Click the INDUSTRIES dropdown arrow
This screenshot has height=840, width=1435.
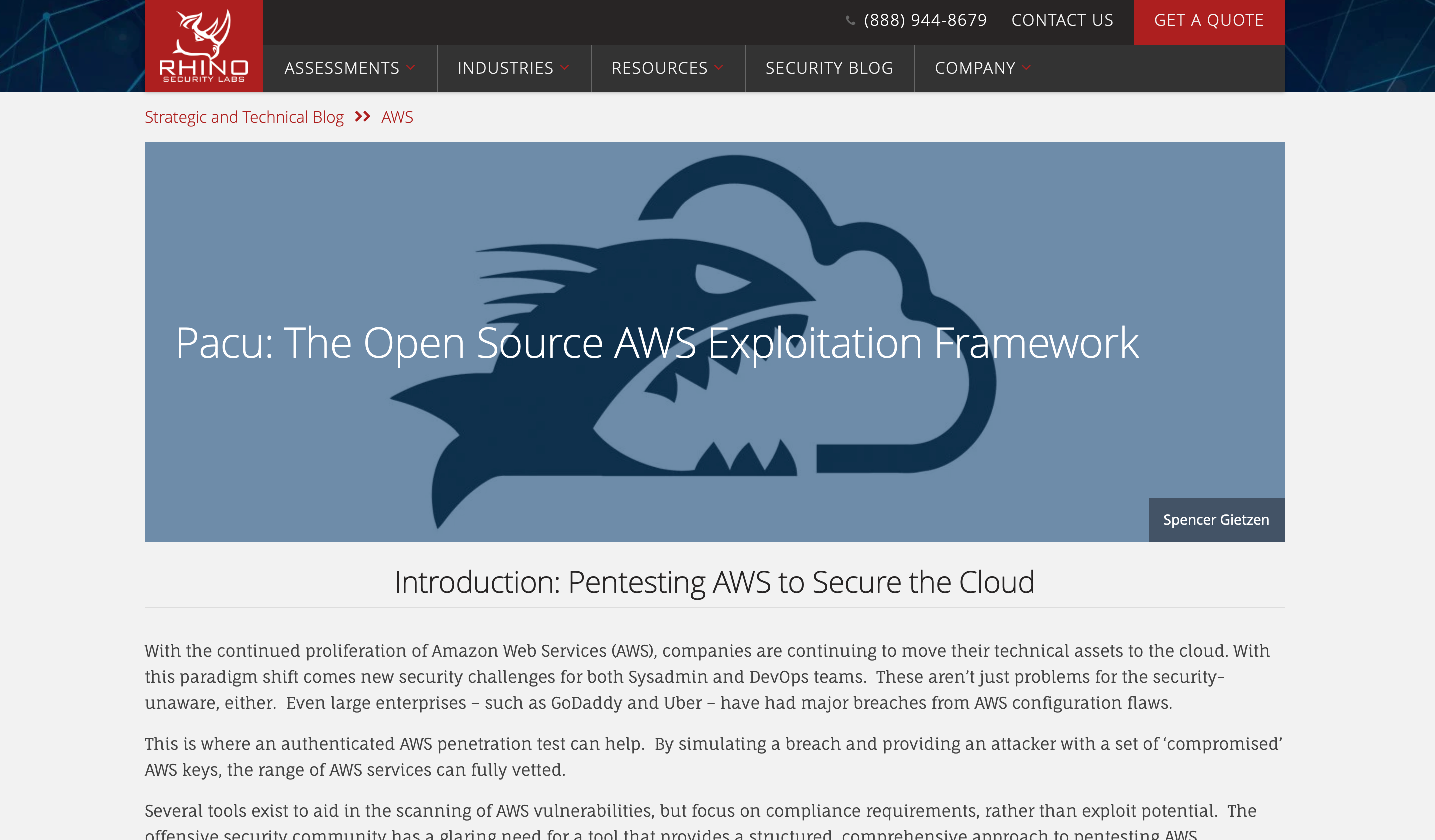565,69
